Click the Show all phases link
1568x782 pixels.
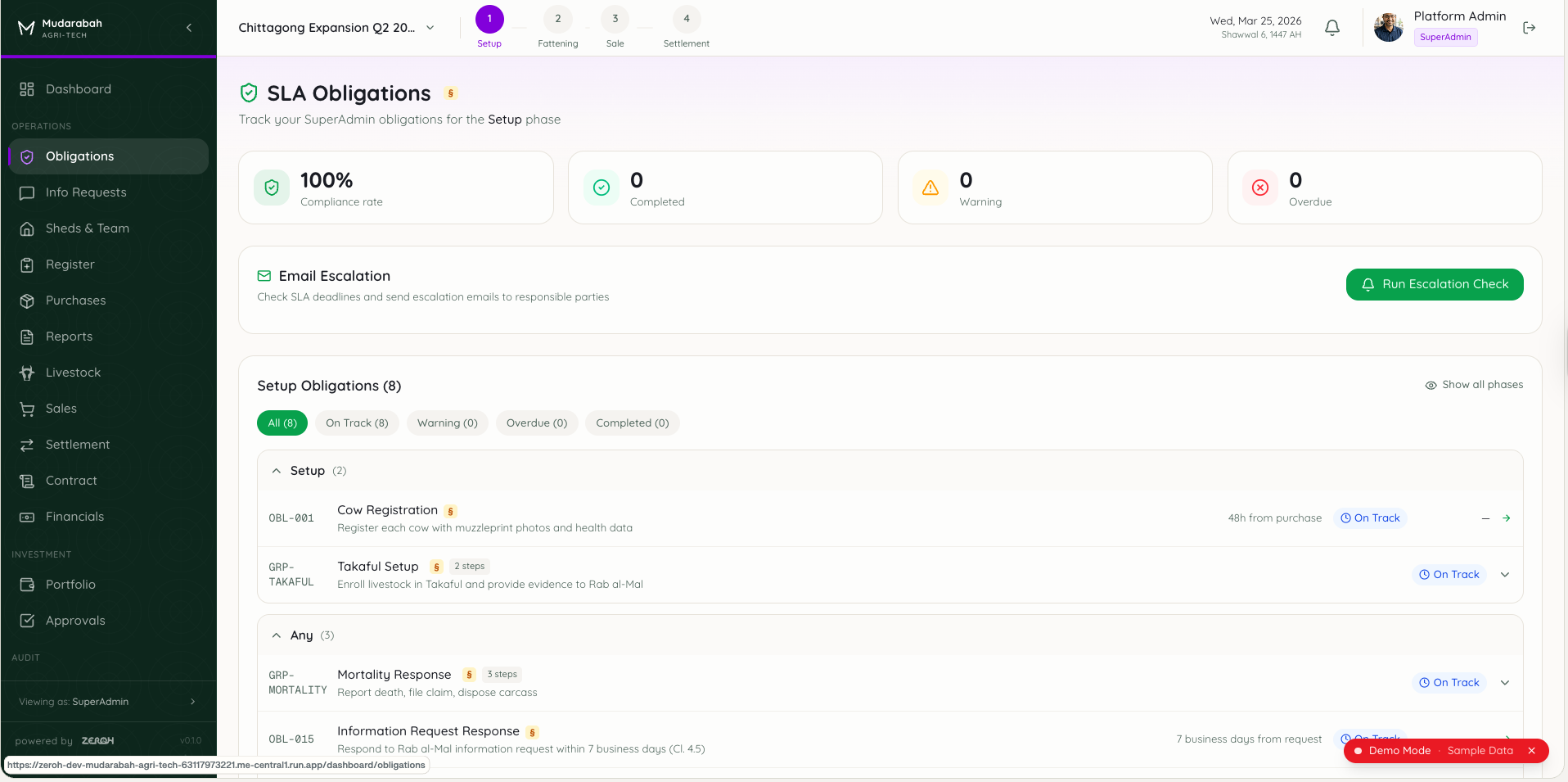coord(1473,384)
